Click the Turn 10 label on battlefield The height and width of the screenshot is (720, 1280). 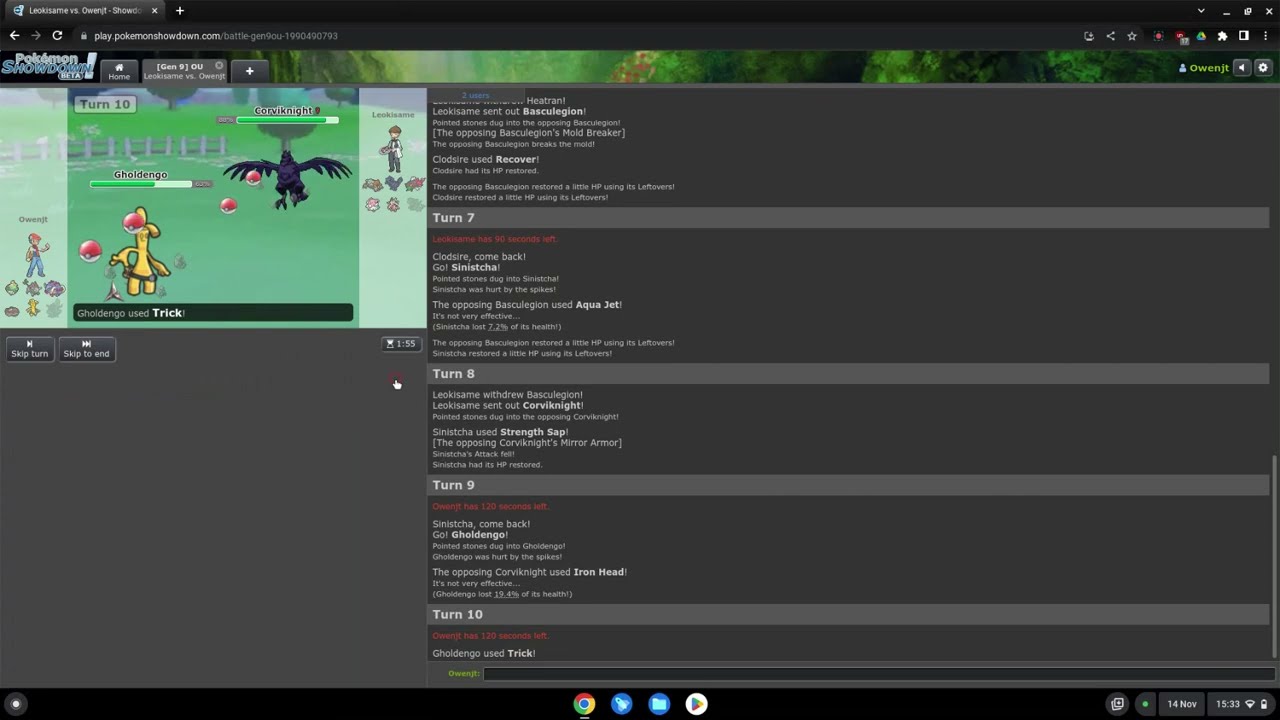(105, 104)
